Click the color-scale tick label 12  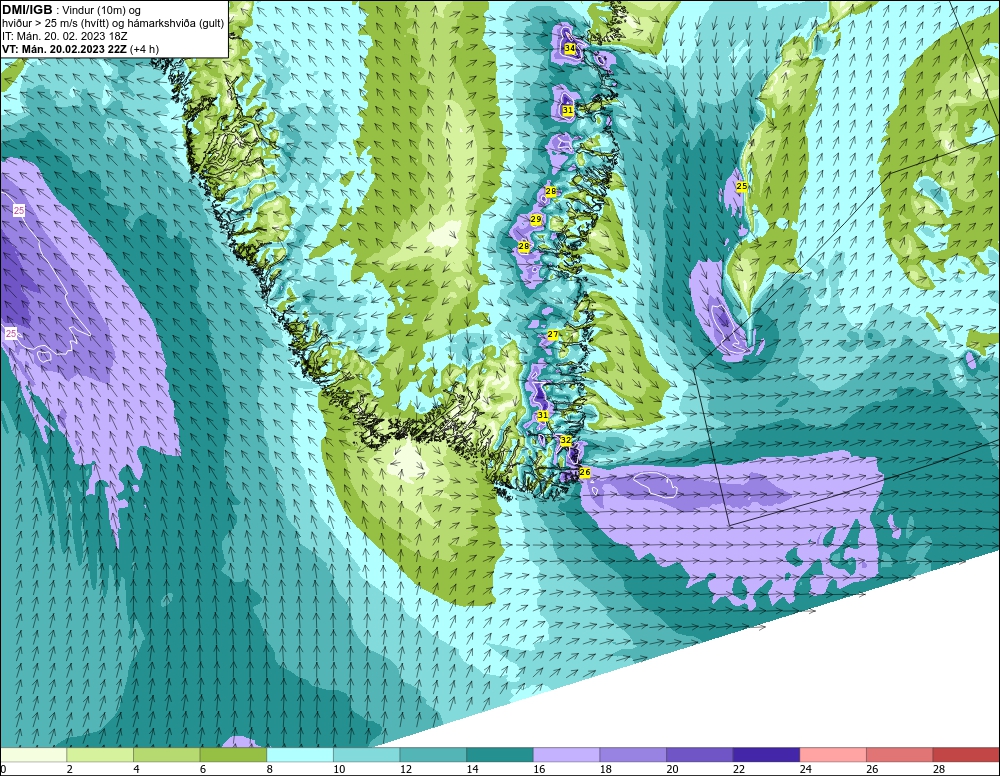406,769
